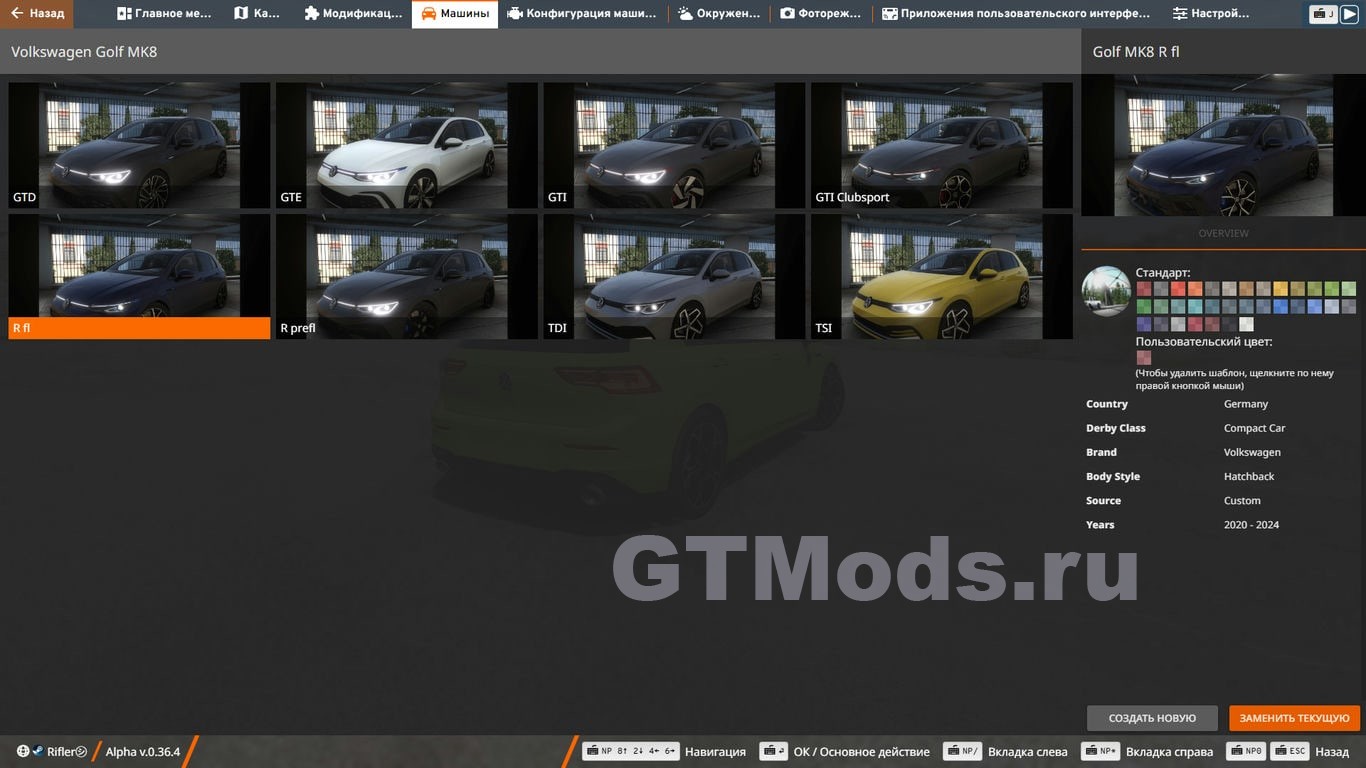Select the GTD car thumbnail
Image resolution: width=1366 pixels, height=768 pixels.
pos(139,145)
